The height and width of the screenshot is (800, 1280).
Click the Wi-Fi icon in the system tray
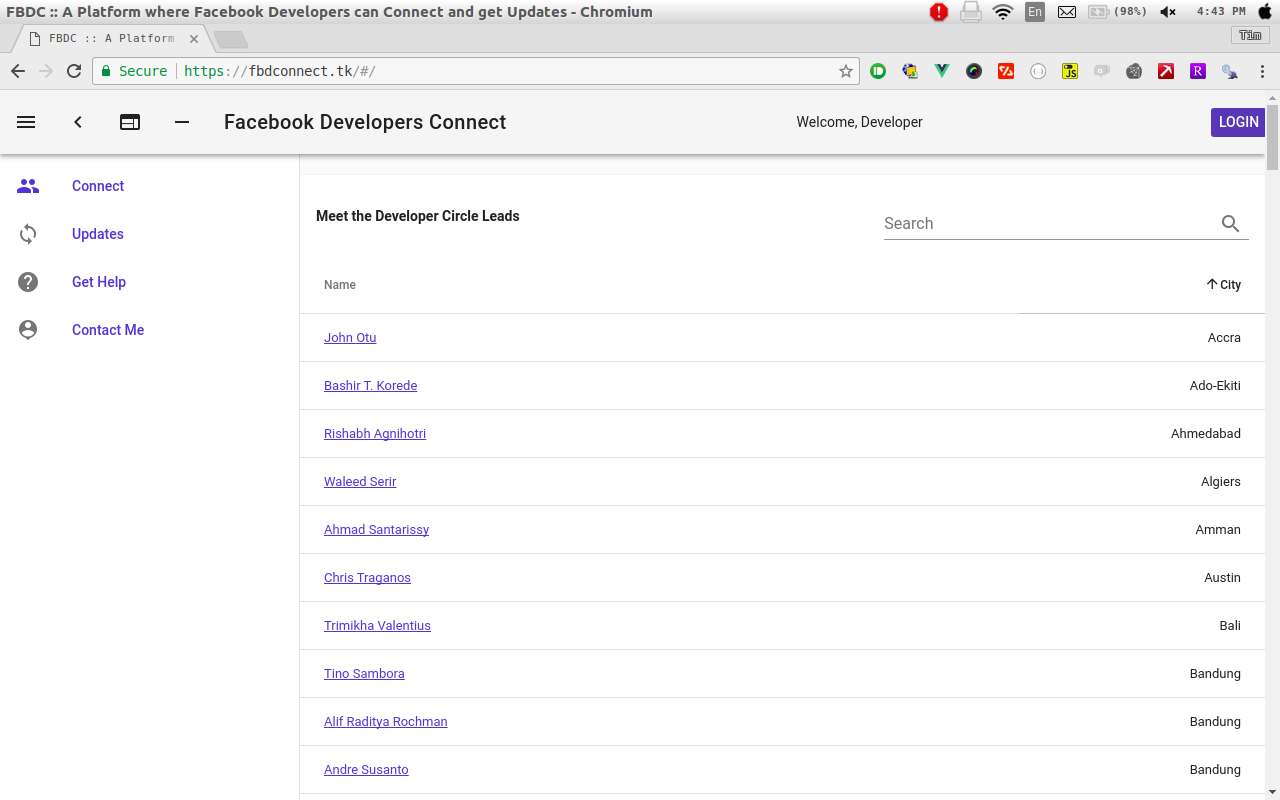point(1002,12)
